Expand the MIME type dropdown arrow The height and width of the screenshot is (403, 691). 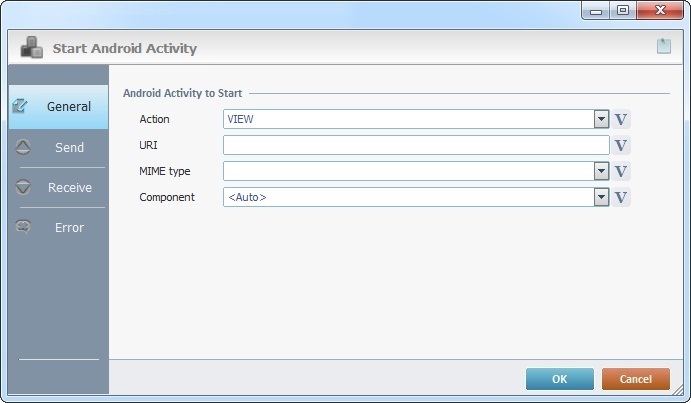click(x=601, y=171)
